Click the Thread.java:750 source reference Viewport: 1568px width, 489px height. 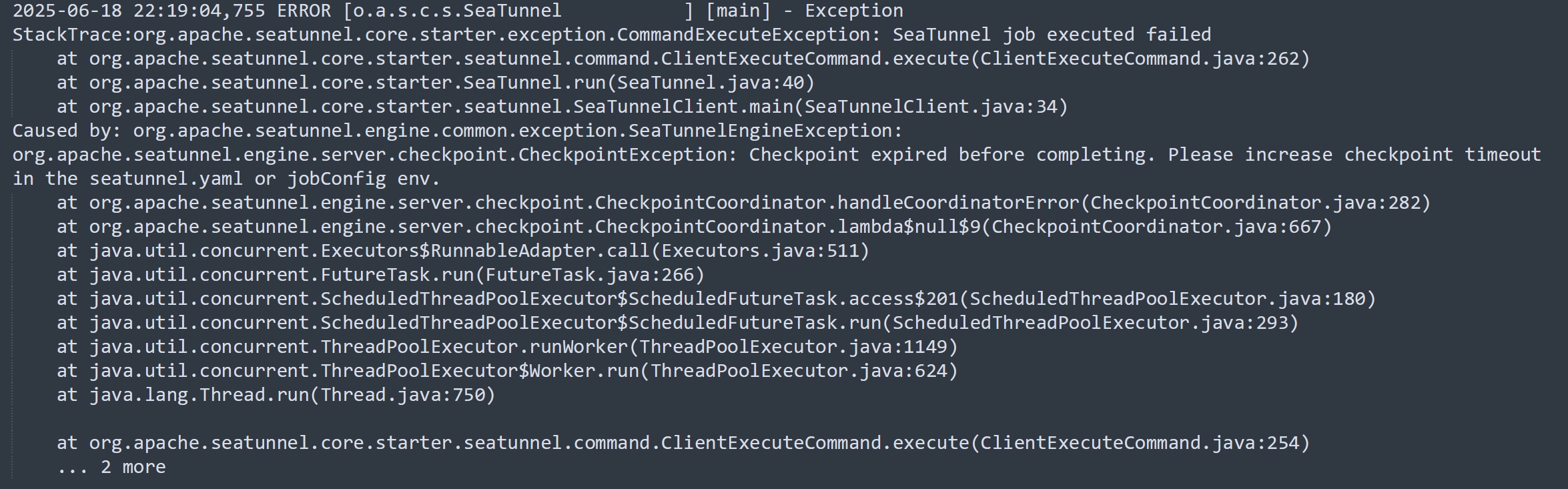(x=403, y=395)
